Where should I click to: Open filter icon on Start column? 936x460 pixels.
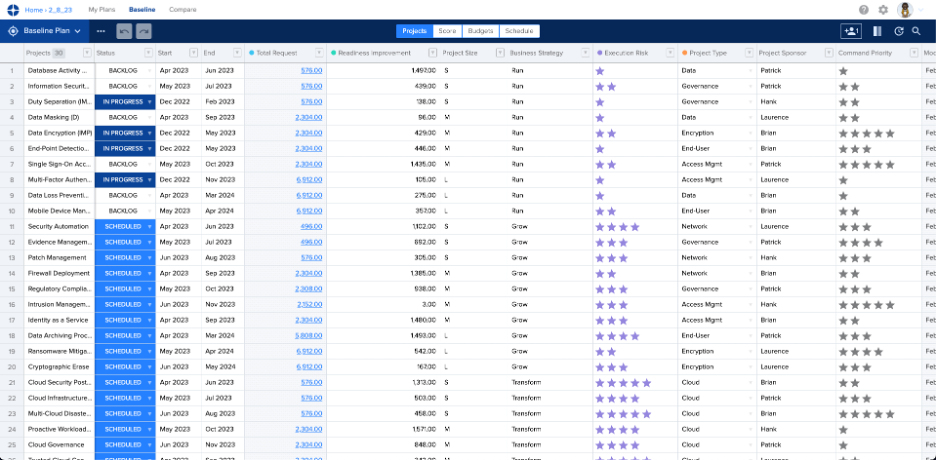(x=193, y=53)
